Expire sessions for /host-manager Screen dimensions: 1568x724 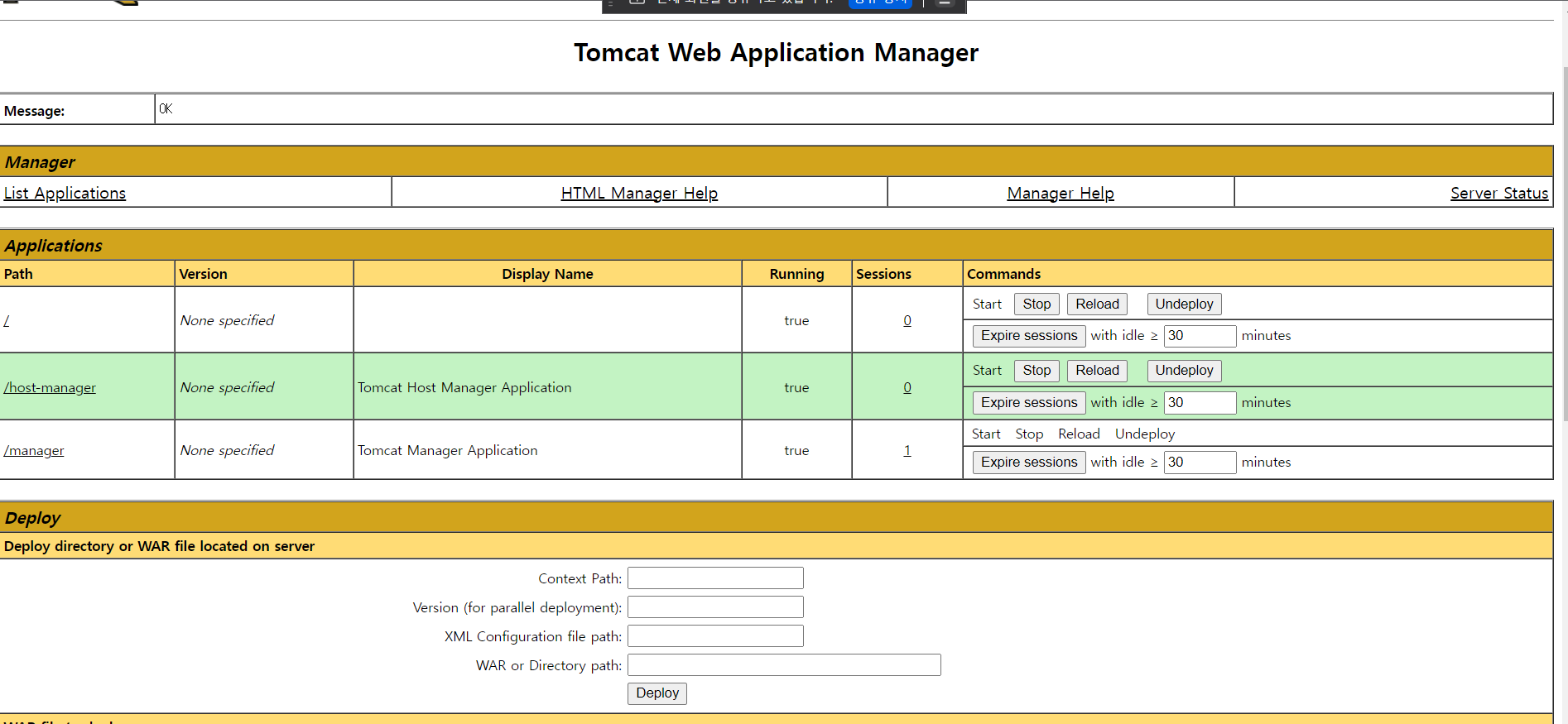[x=1029, y=402]
